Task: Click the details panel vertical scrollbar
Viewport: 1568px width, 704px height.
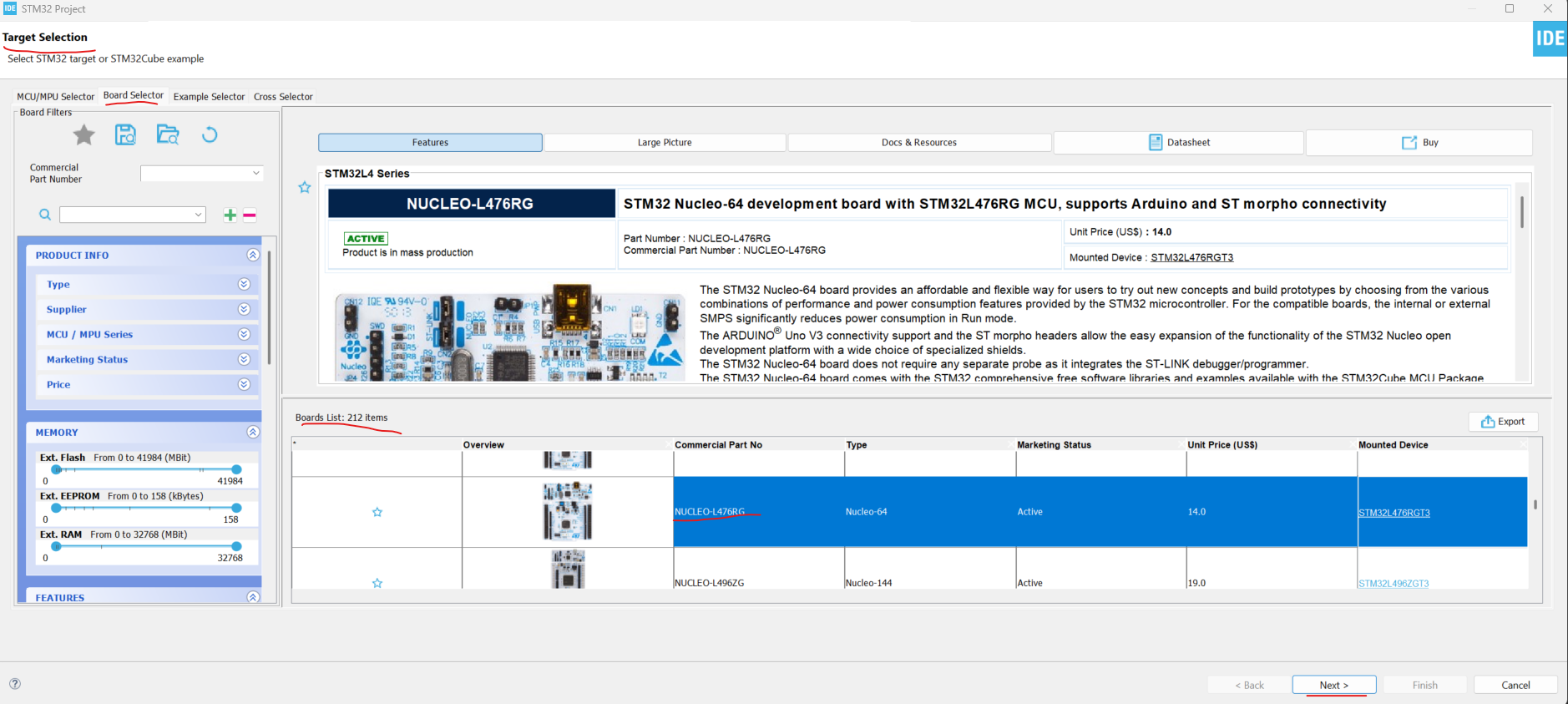Action: 1522,212
